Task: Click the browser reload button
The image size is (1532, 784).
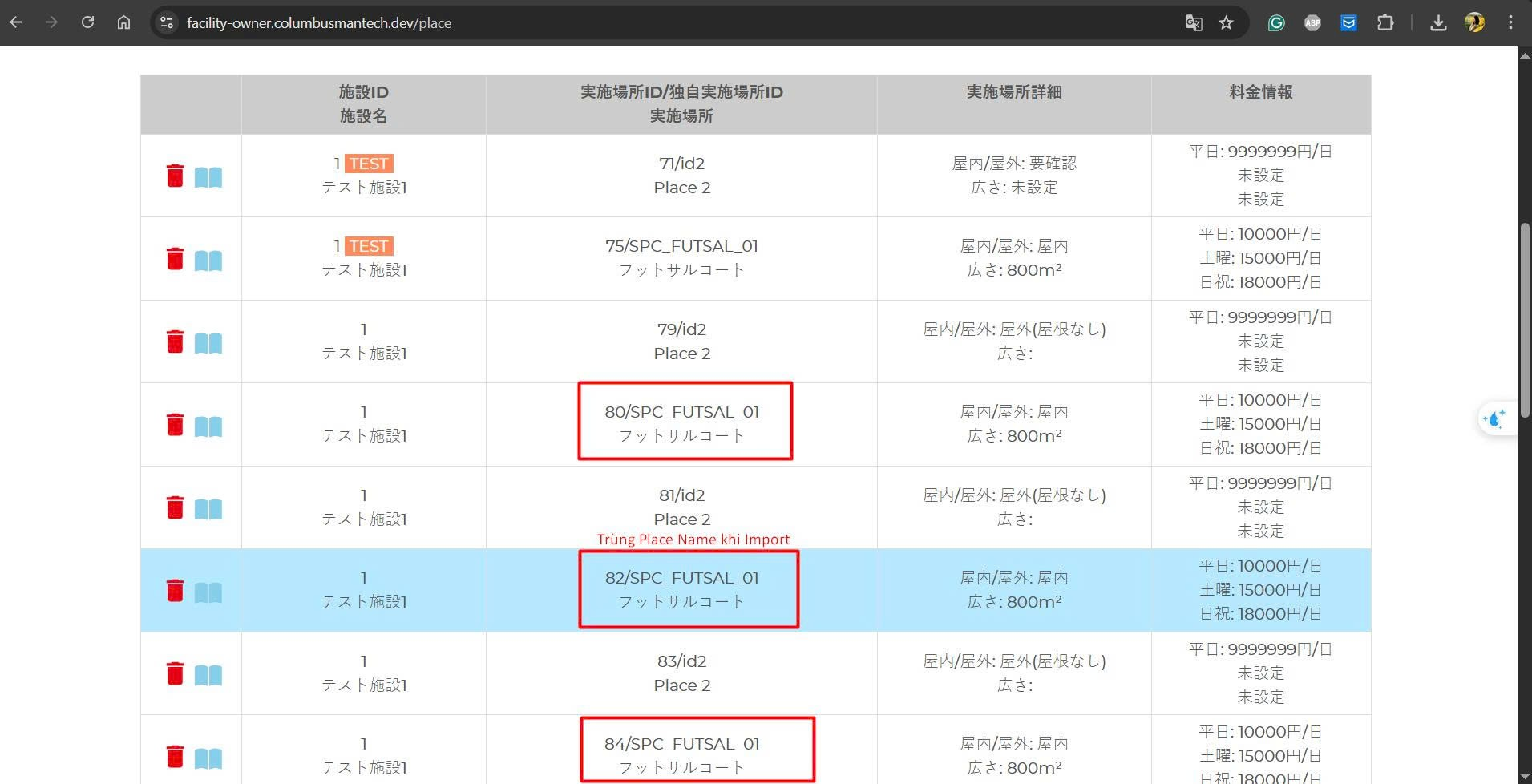Action: click(88, 22)
